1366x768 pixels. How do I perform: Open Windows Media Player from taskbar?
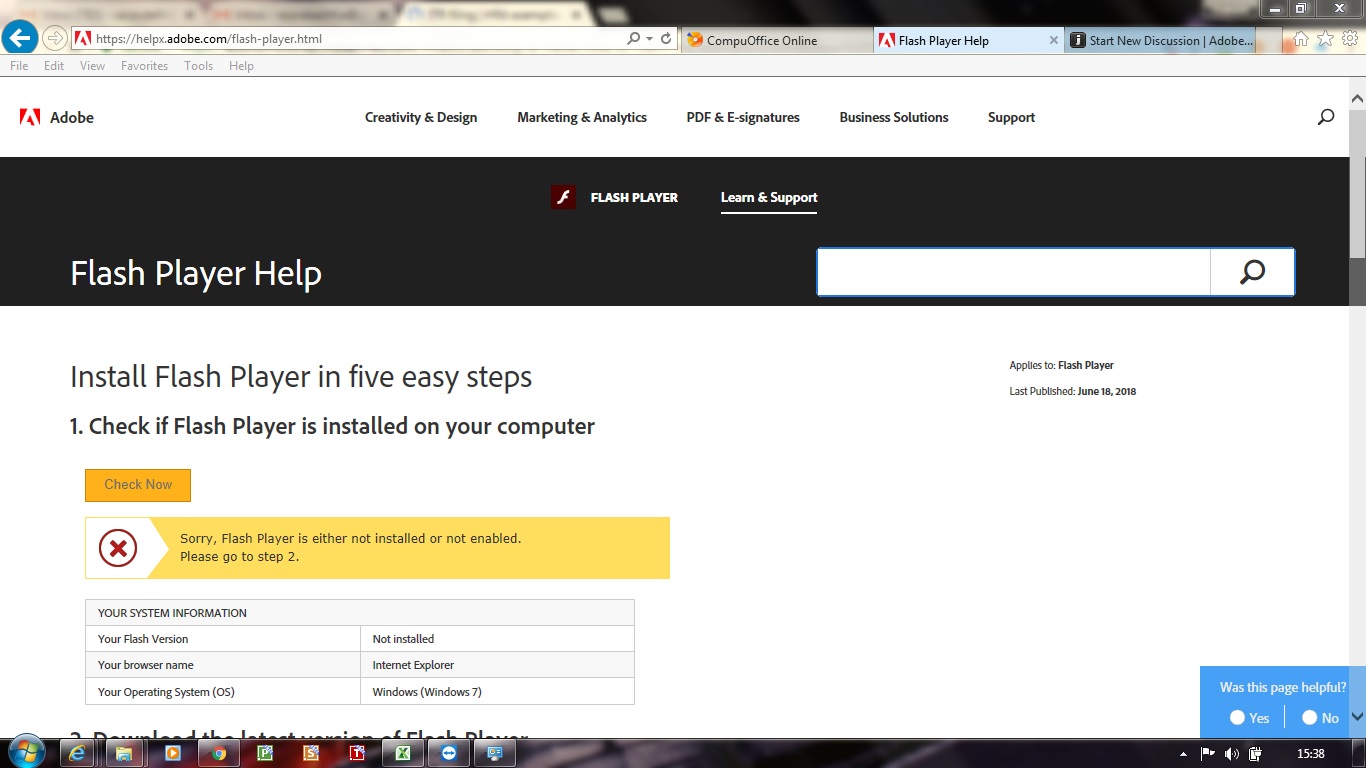pos(172,753)
